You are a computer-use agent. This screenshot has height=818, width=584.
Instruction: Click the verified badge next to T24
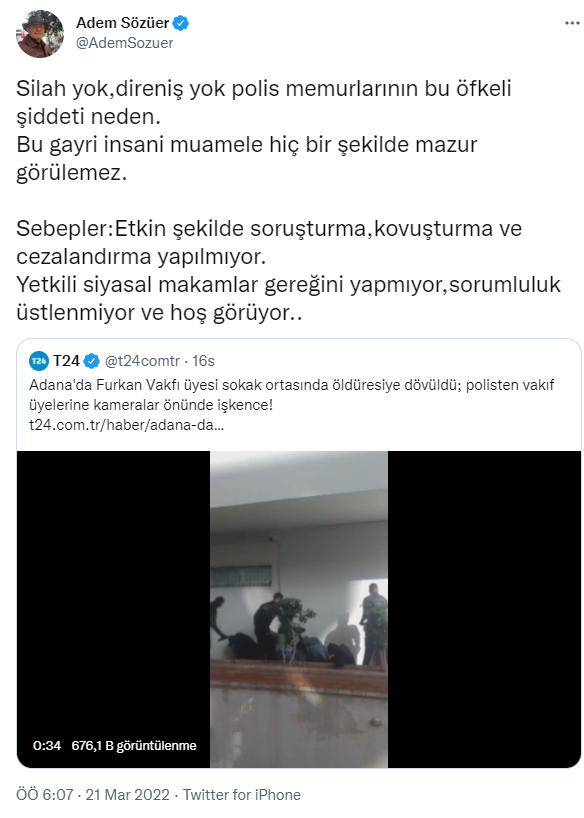91,360
